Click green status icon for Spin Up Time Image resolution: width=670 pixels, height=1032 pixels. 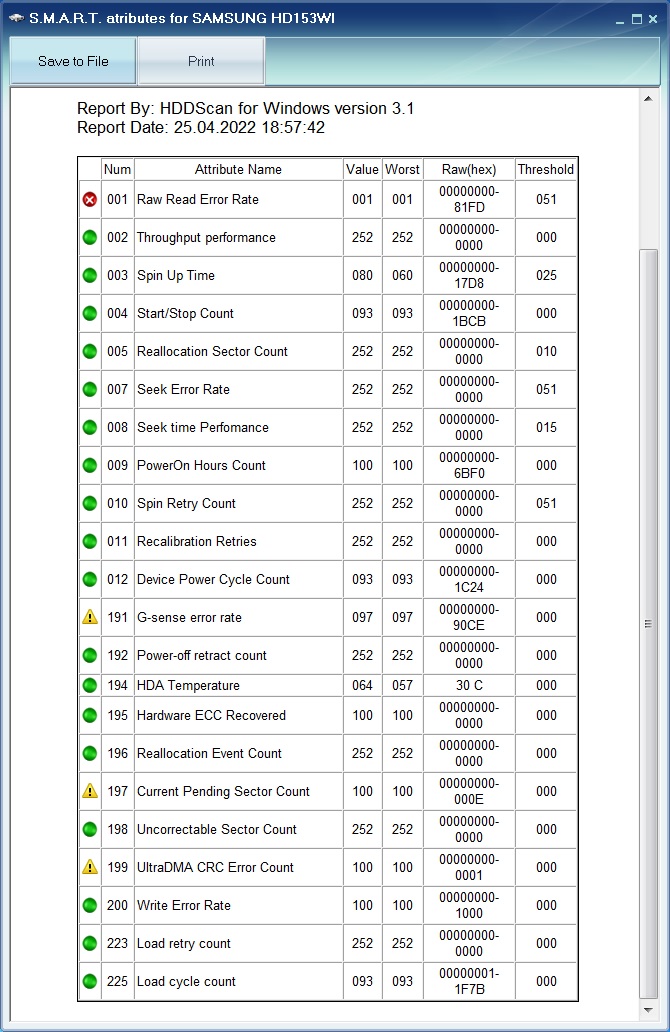(x=90, y=276)
